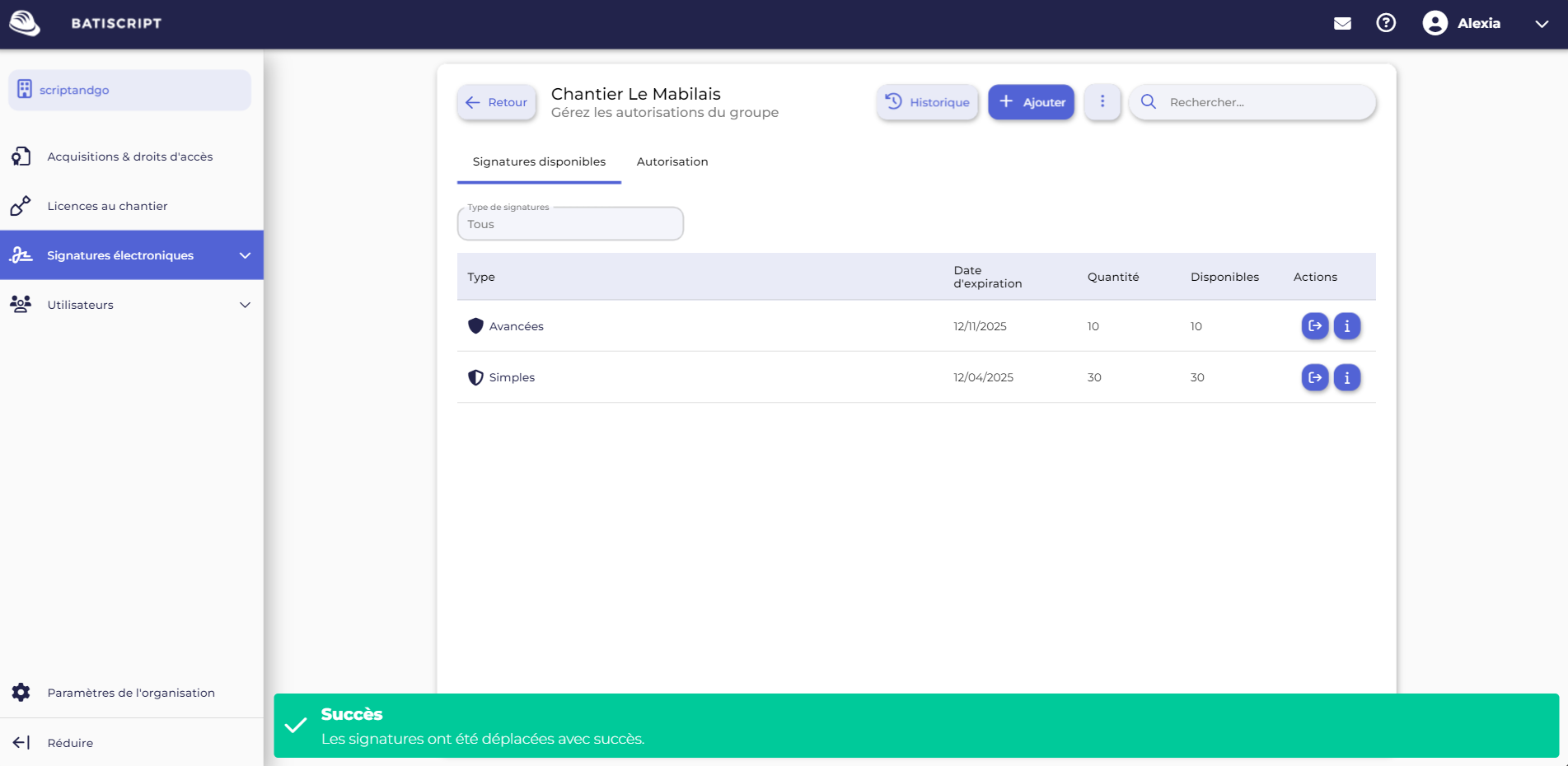The width and height of the screenshot is (1568, 766).
Task: Click the Paramètres gear icon
Action: [21, 693]
